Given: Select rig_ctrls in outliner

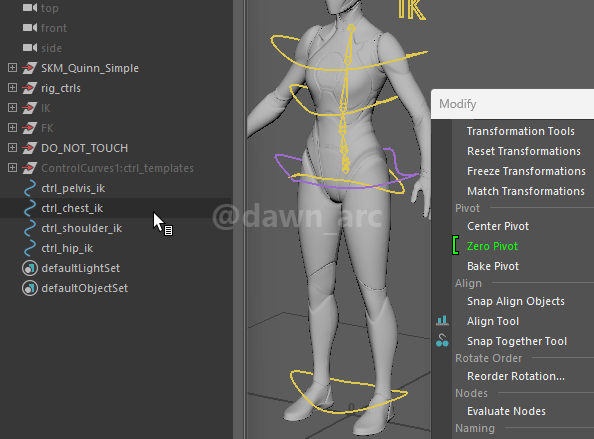Looking at the screenshot, I should coord(61,88).
